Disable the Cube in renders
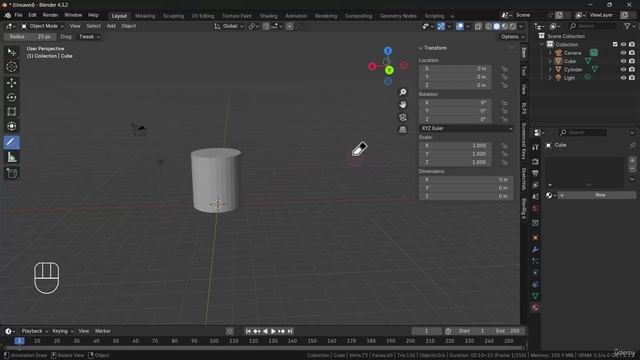The height and width of the screenshot is (360, 640). tap(632, 61)
